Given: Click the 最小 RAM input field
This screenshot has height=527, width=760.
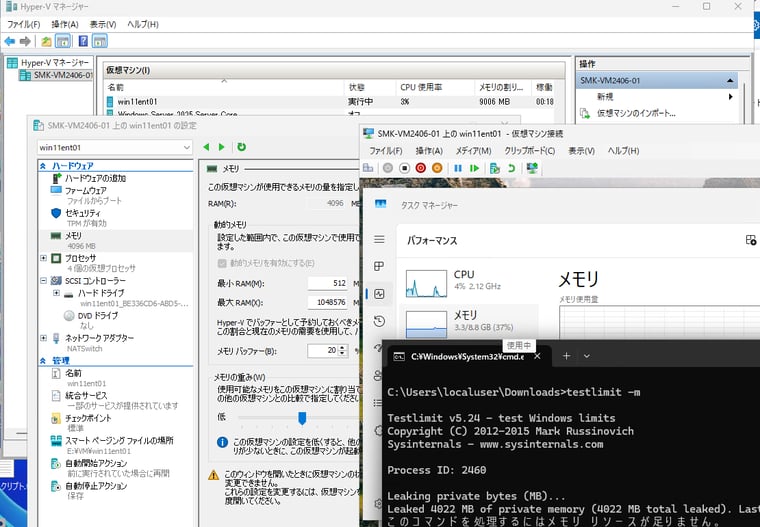Looking at the screenshot, I should point(328,283).
